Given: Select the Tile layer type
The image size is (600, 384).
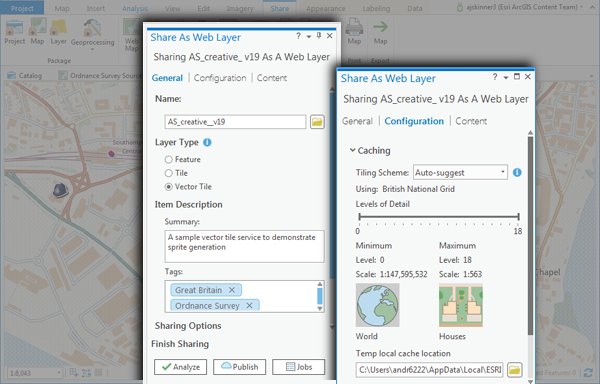Looking at the screenshot, I should [x=168, y=173].
